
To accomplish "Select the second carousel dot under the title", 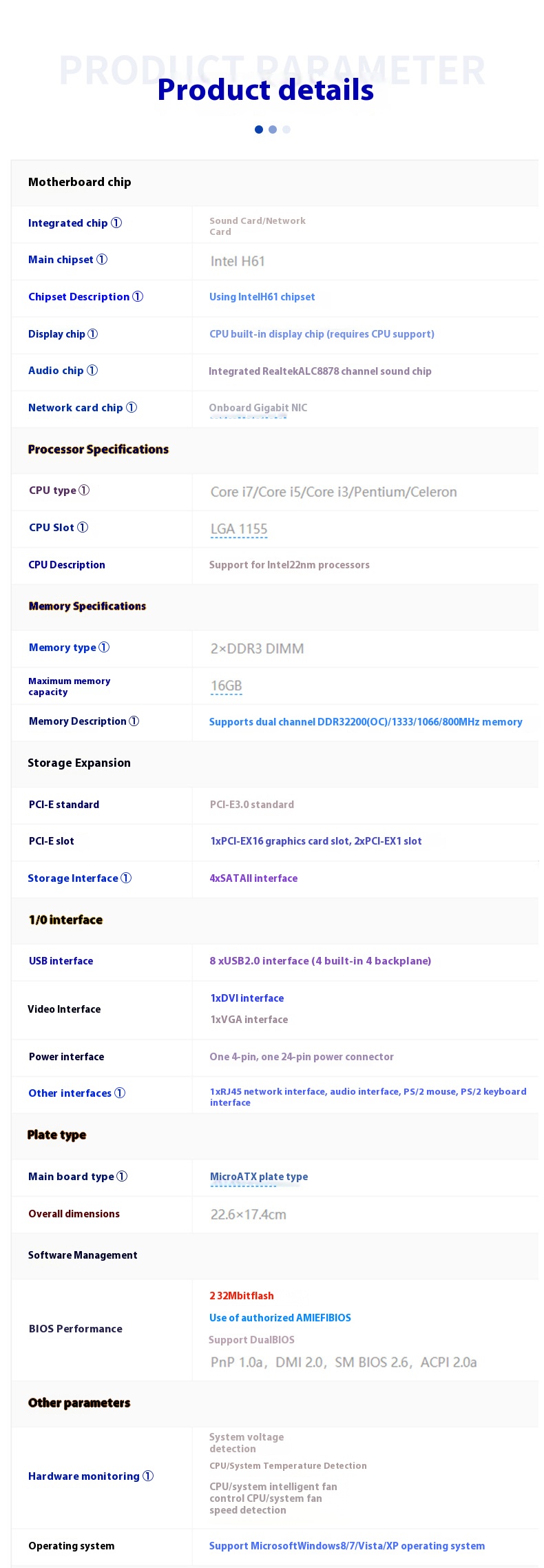I will [x=273, y=129].
